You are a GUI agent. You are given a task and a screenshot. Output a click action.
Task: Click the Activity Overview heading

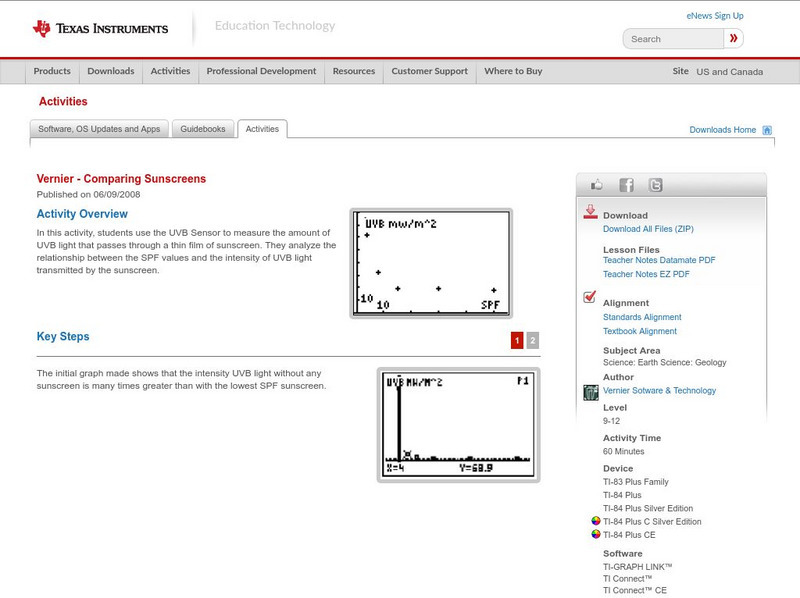pyautogui.click(x=82, y=214)
